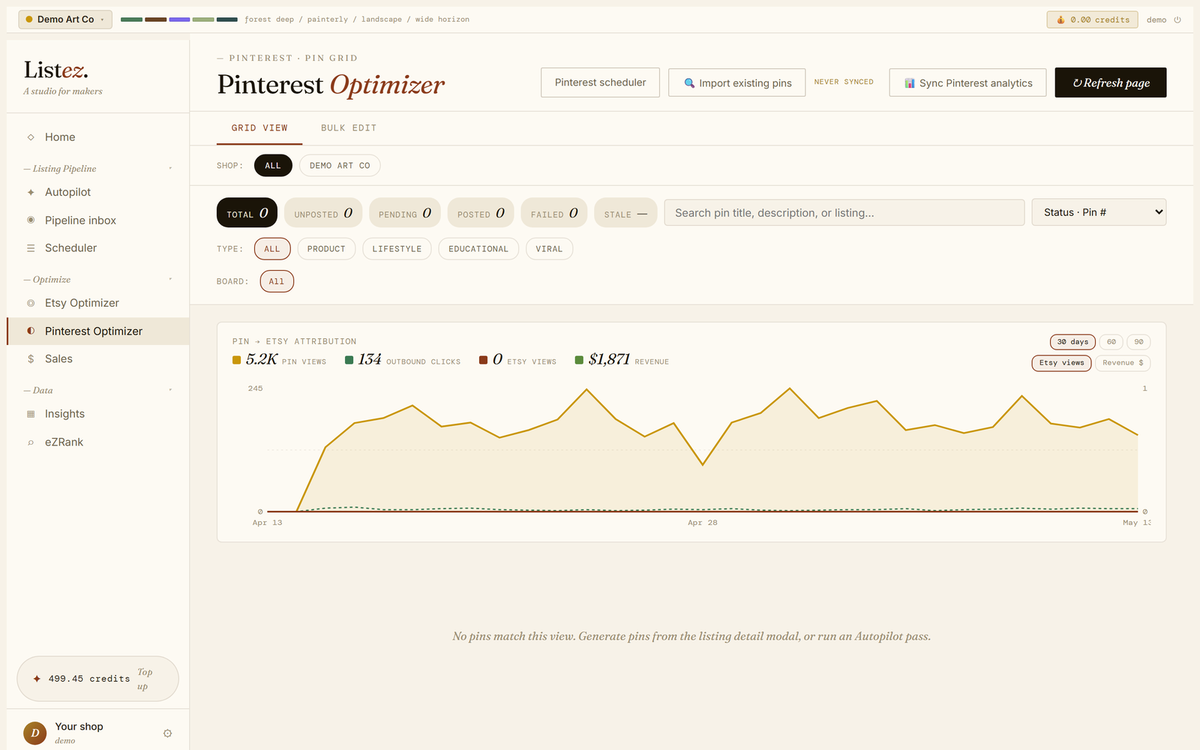
Task: Click Top up credits link
Action: pos(144,679)
